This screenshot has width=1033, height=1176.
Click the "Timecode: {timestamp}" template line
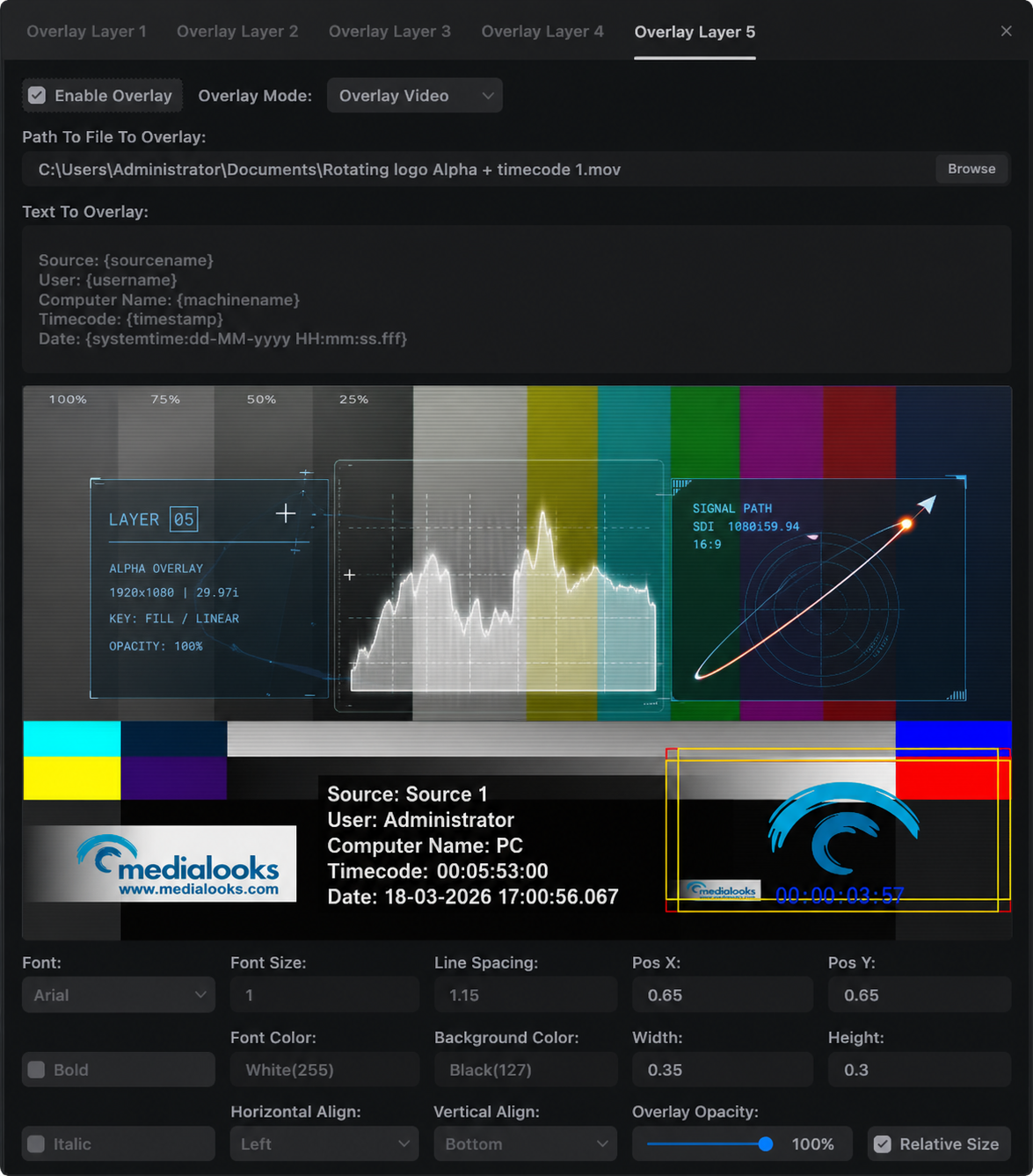(x=131, y=319)
